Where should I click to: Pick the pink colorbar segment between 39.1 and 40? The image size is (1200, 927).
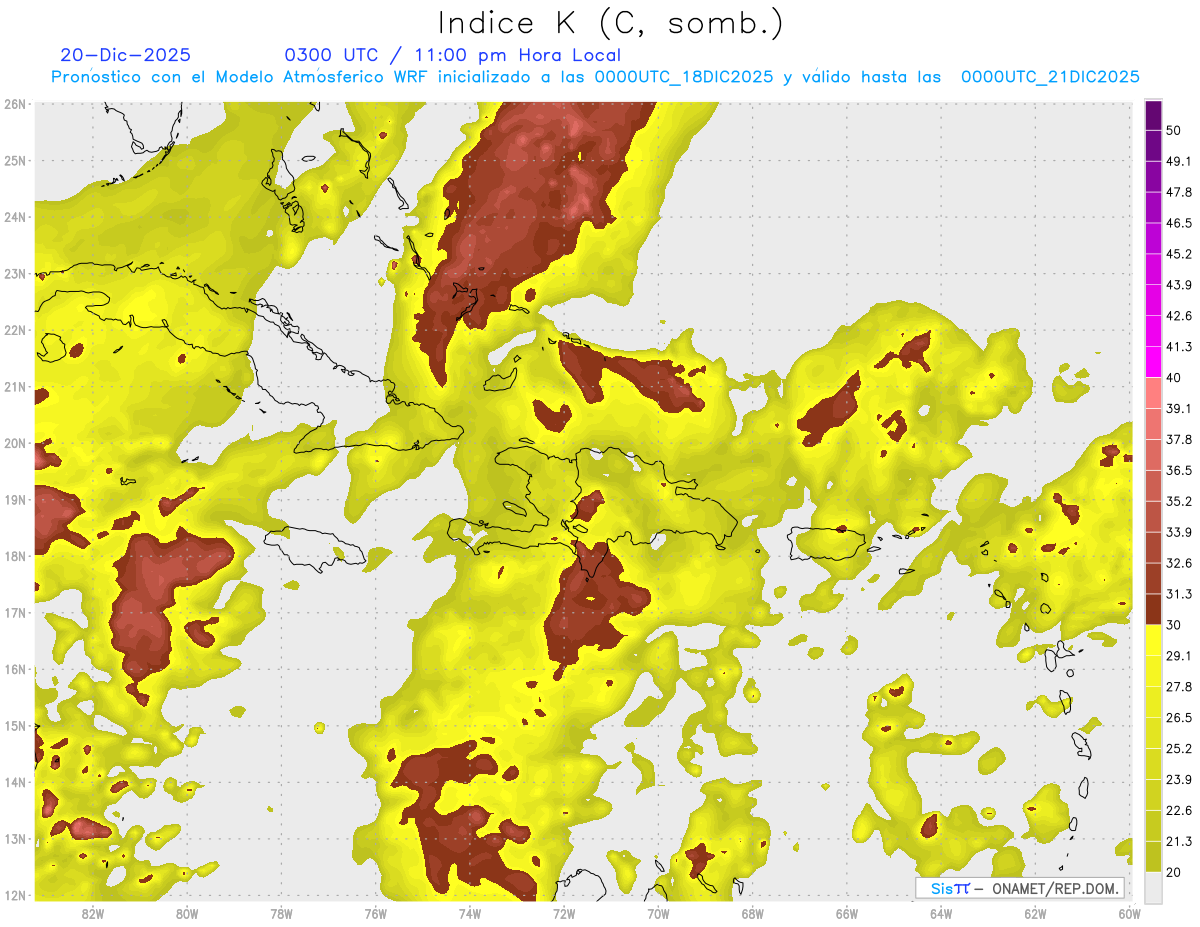pos(1153,393)
